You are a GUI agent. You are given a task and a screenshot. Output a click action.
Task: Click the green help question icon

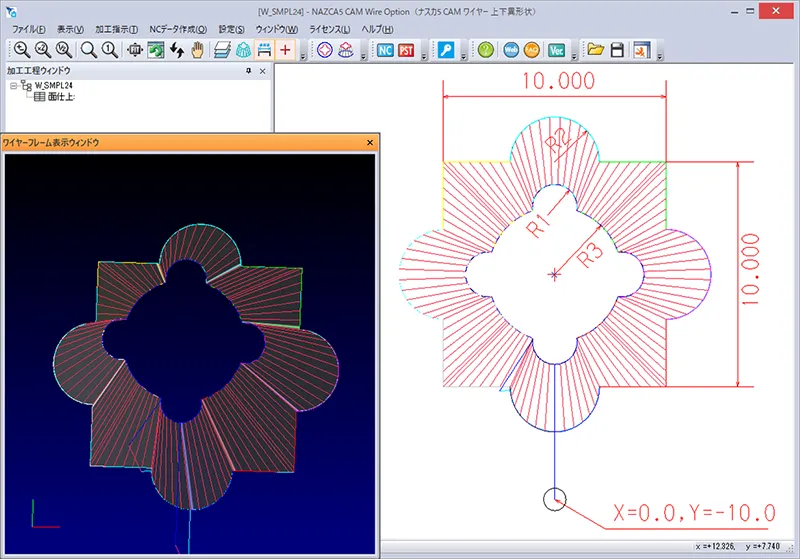pos(486,50)
